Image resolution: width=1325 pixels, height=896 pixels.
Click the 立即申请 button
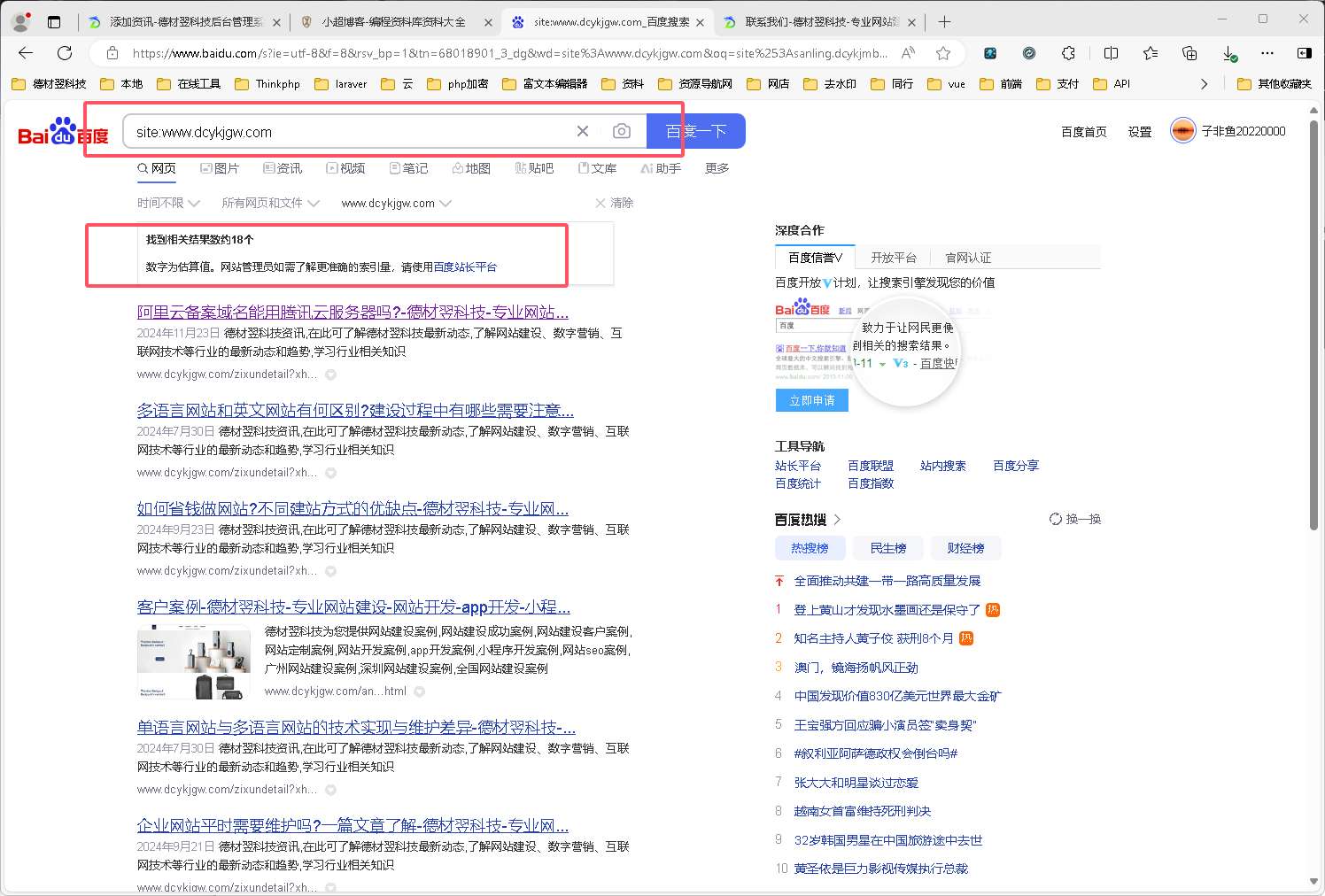(812, 400)
